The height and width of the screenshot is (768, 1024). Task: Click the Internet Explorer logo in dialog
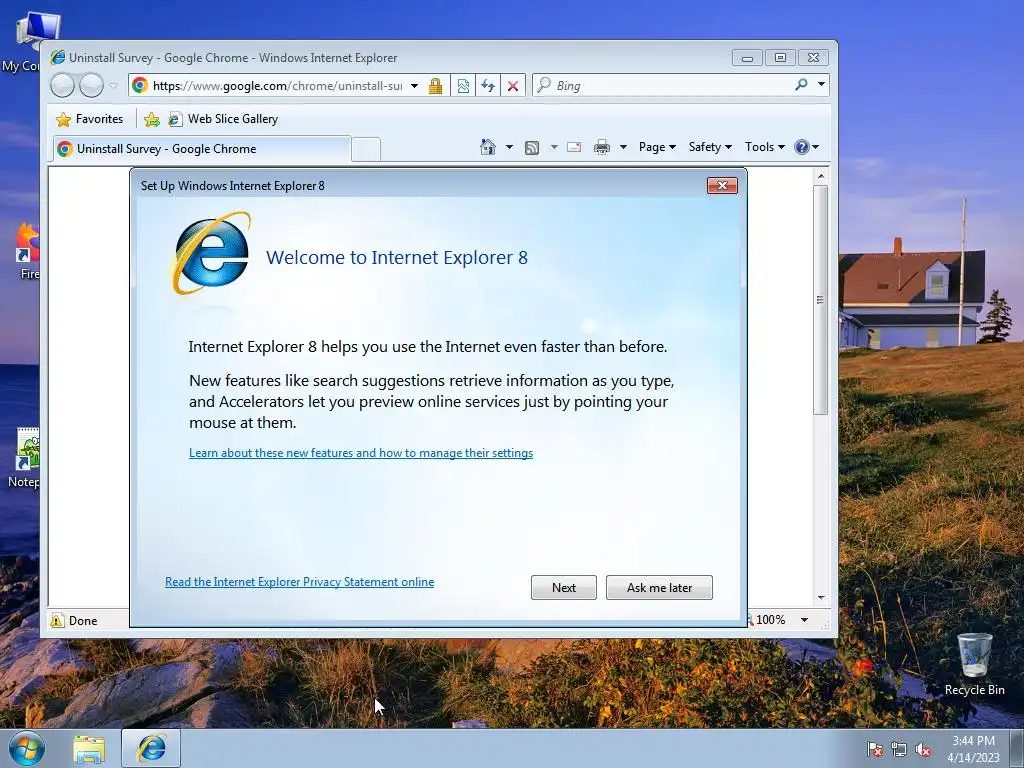[x=211, y=253]
